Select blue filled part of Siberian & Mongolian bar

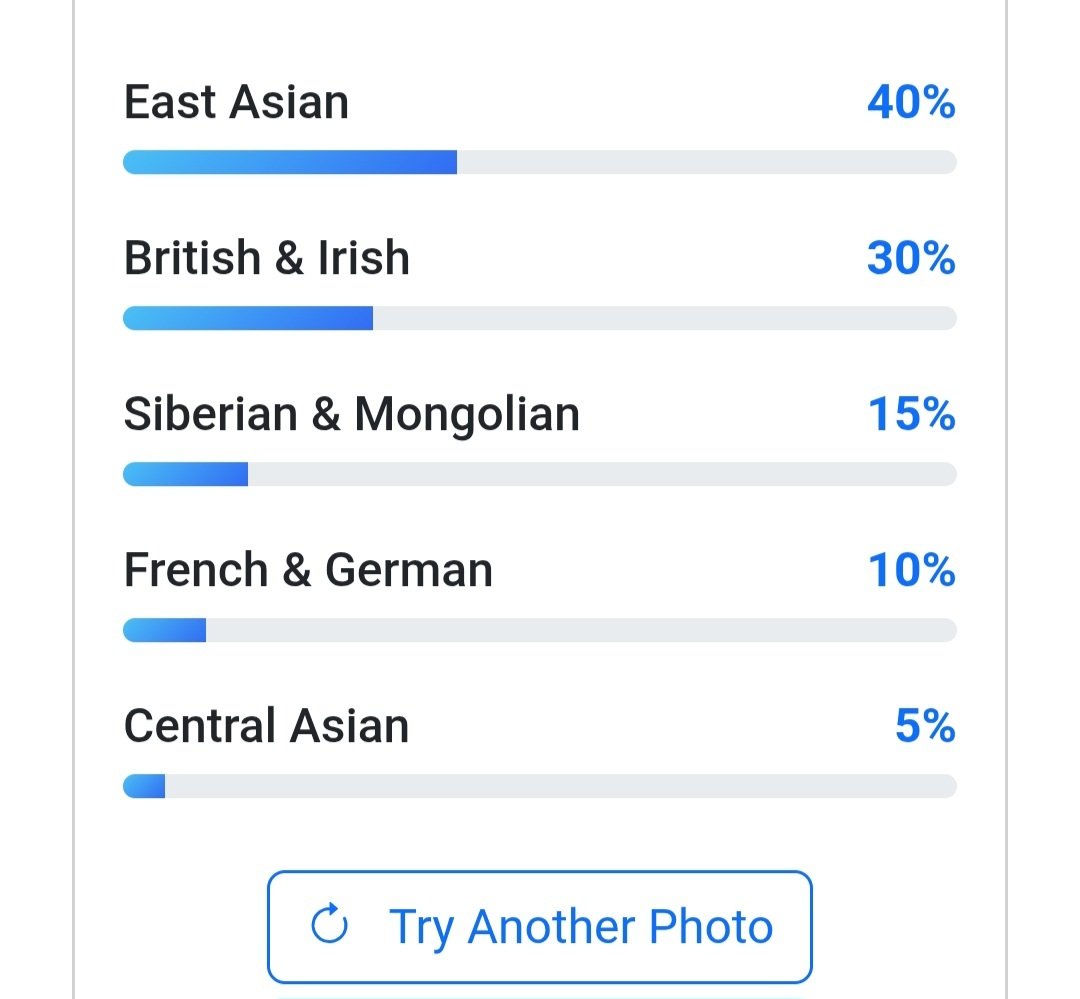(x=186, y=474)
